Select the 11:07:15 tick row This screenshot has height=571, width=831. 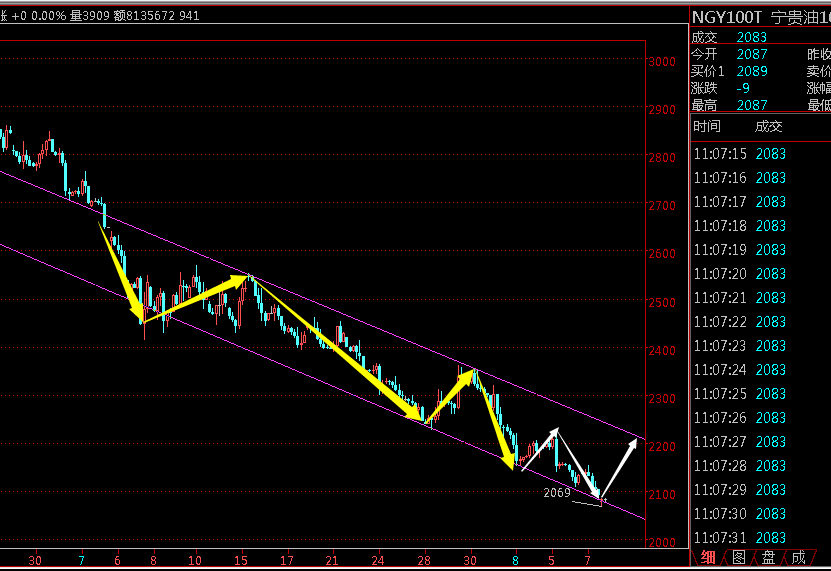(740, 154)
